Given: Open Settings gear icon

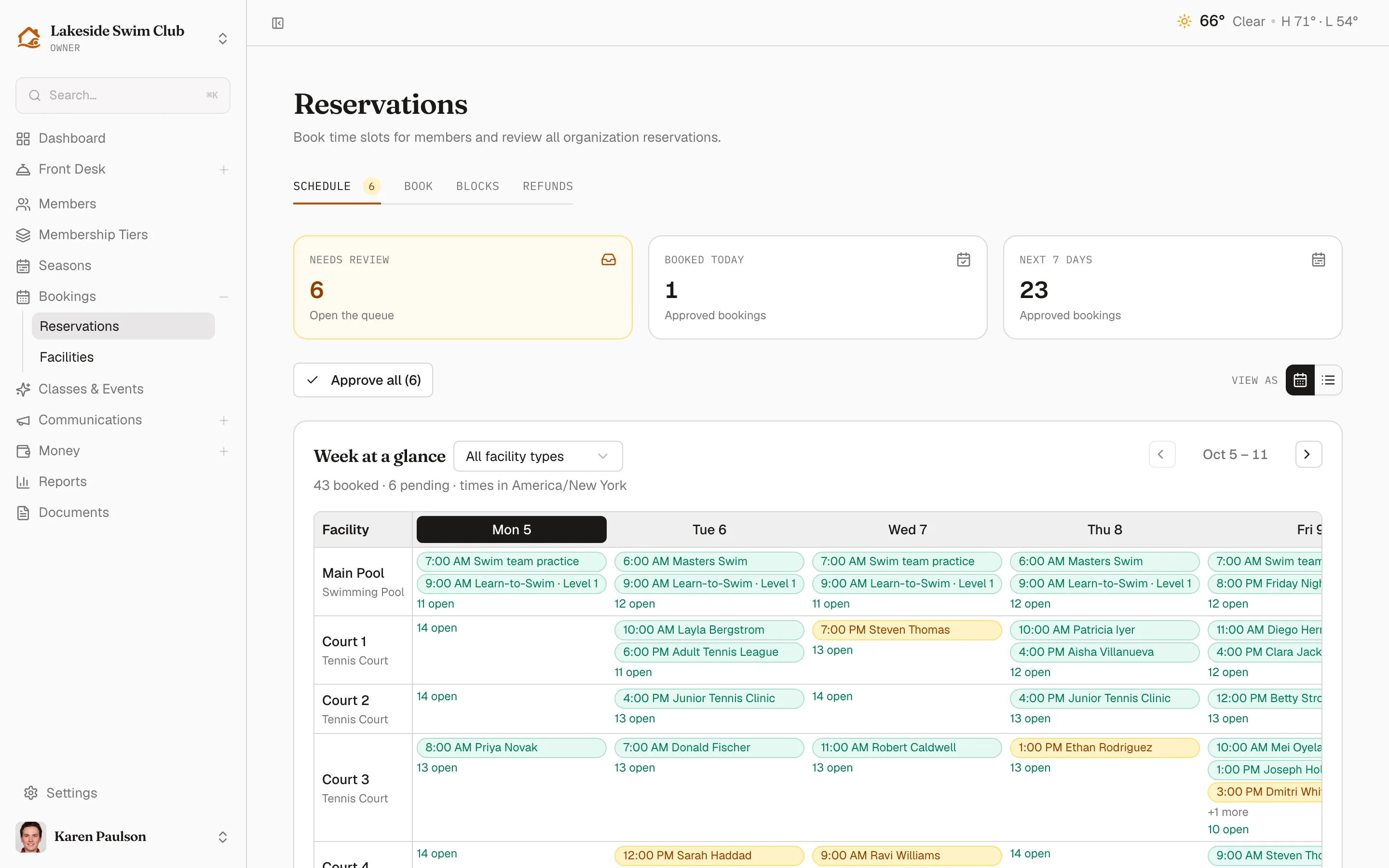Looking at the screenshot, I should point(31,793).
